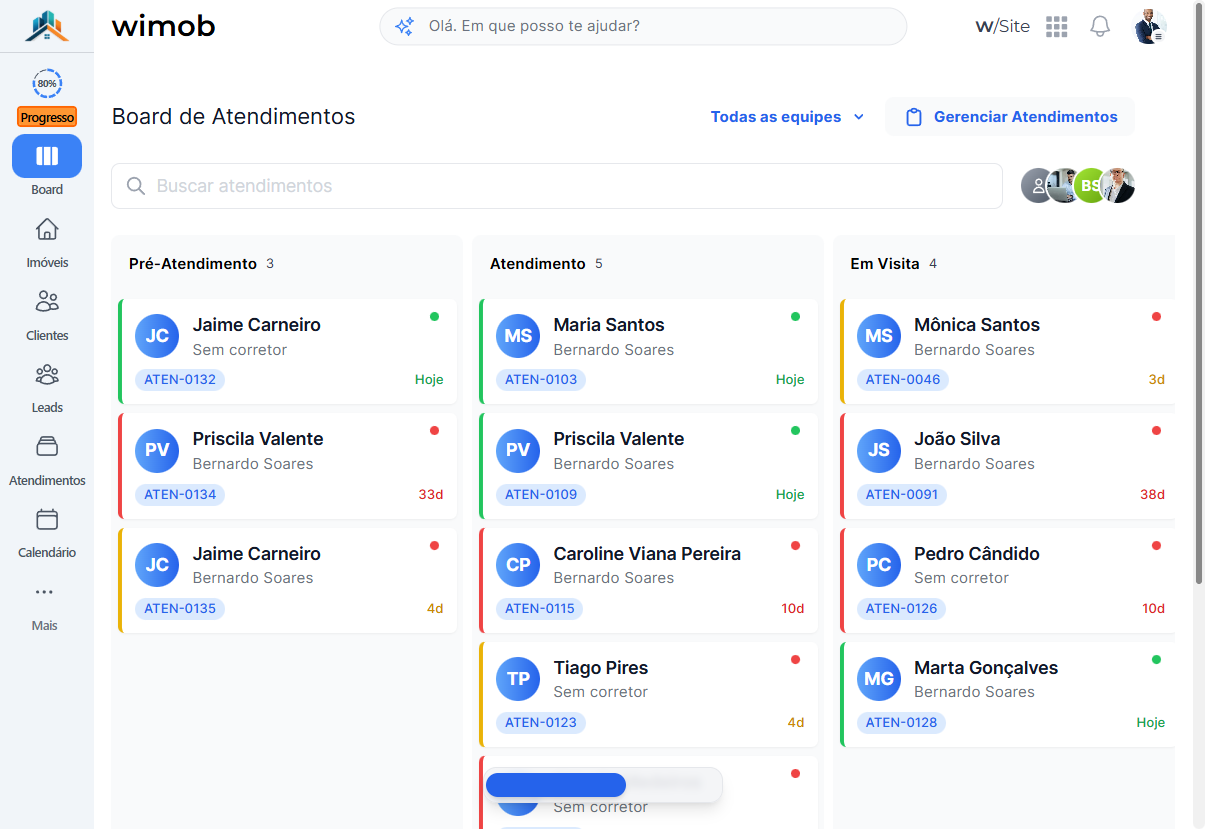The width and height of the screenshot is (1205, 829).
Task: Open tag ATEN-0132
Action: (x=180, y=380)
